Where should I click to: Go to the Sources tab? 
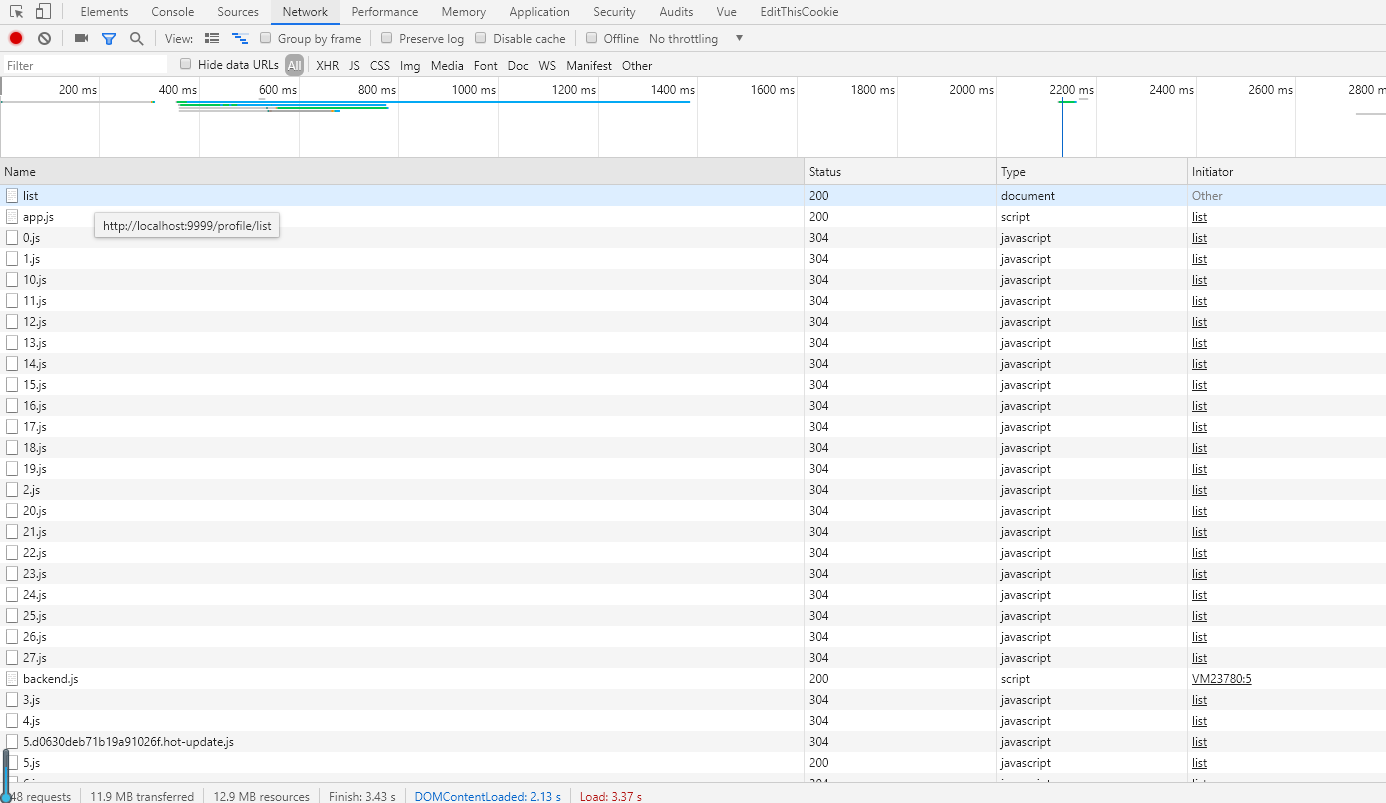[x=238, y=12]
